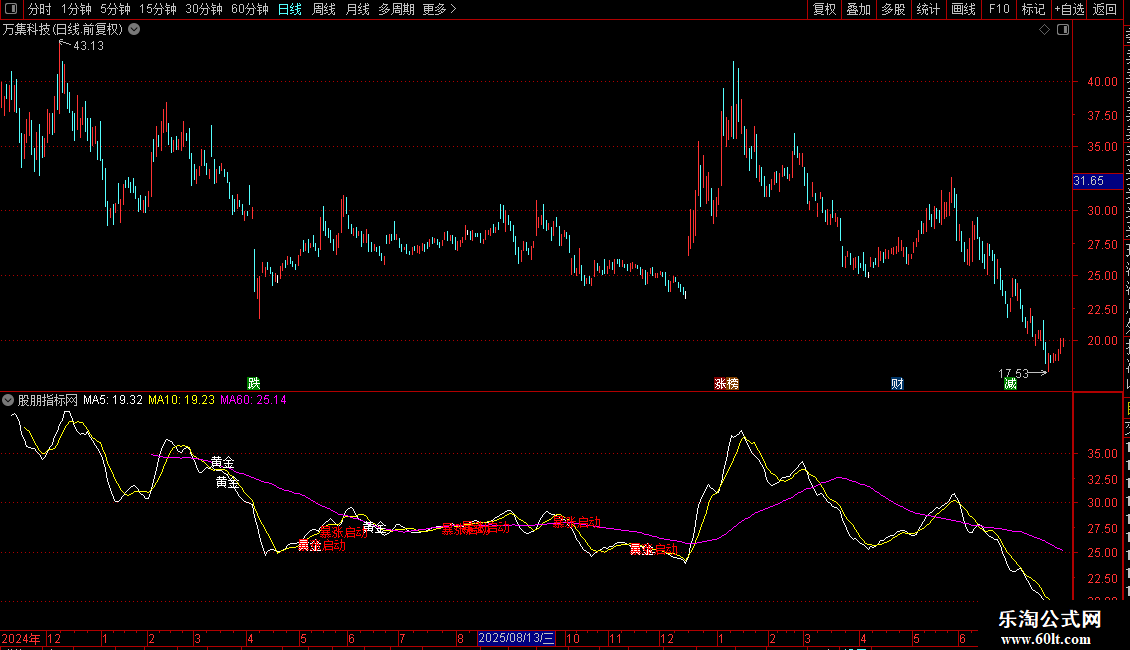Select the 5分钟 period
The height and width of the screenshot is (650, 1130).
115,9
